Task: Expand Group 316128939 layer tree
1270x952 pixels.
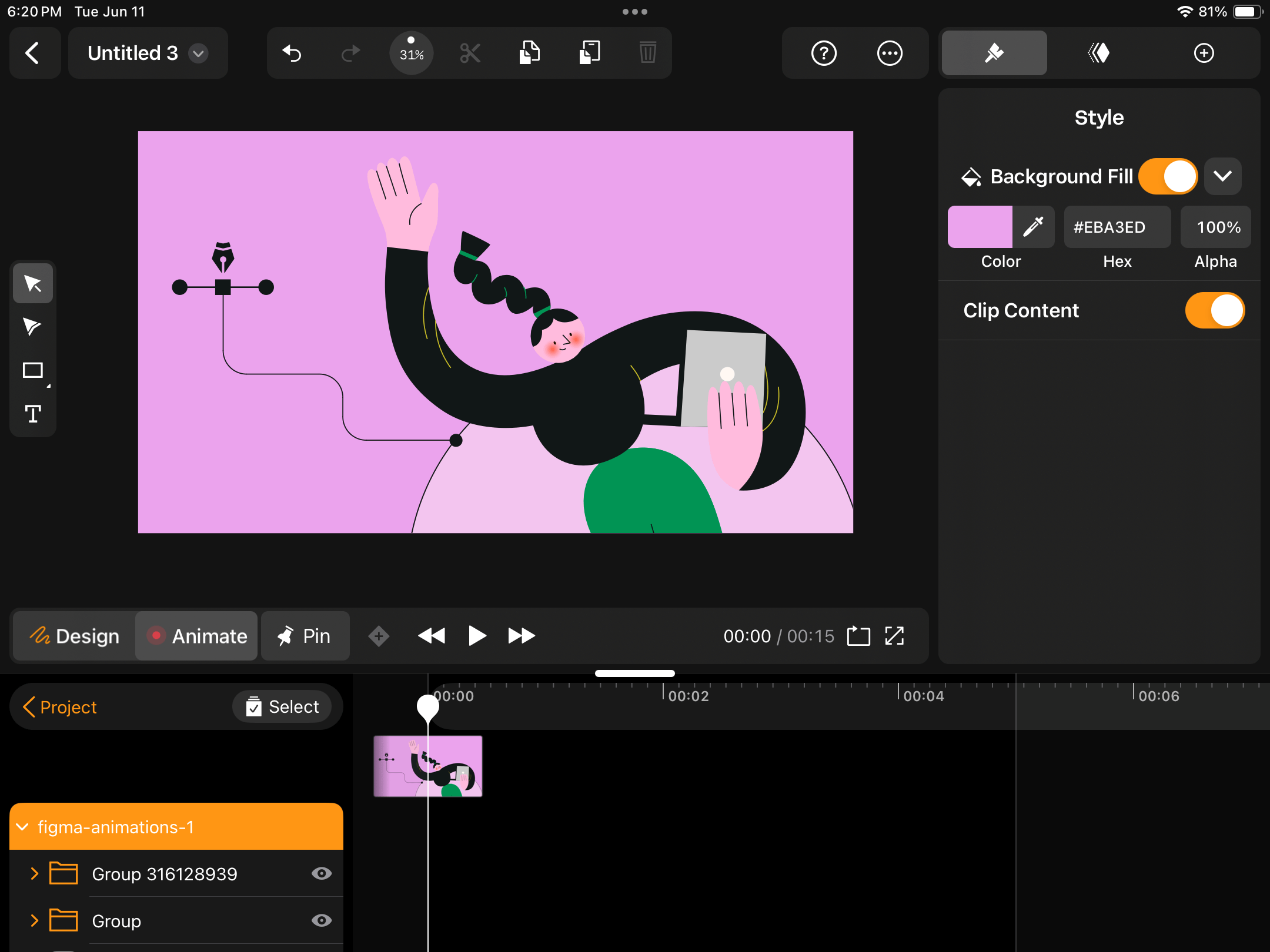Action: coord(34,874)
